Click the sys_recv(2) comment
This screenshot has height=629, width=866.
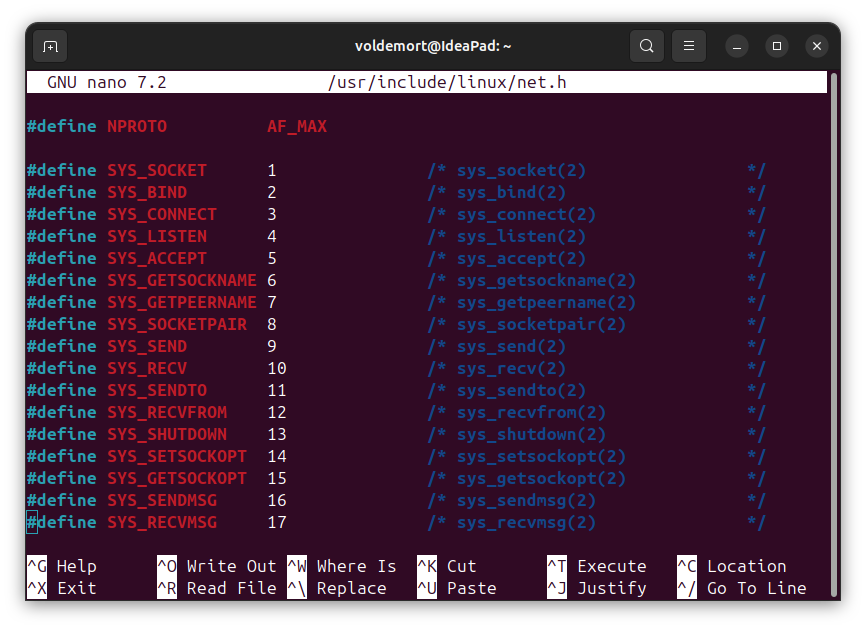coord(511,368)
